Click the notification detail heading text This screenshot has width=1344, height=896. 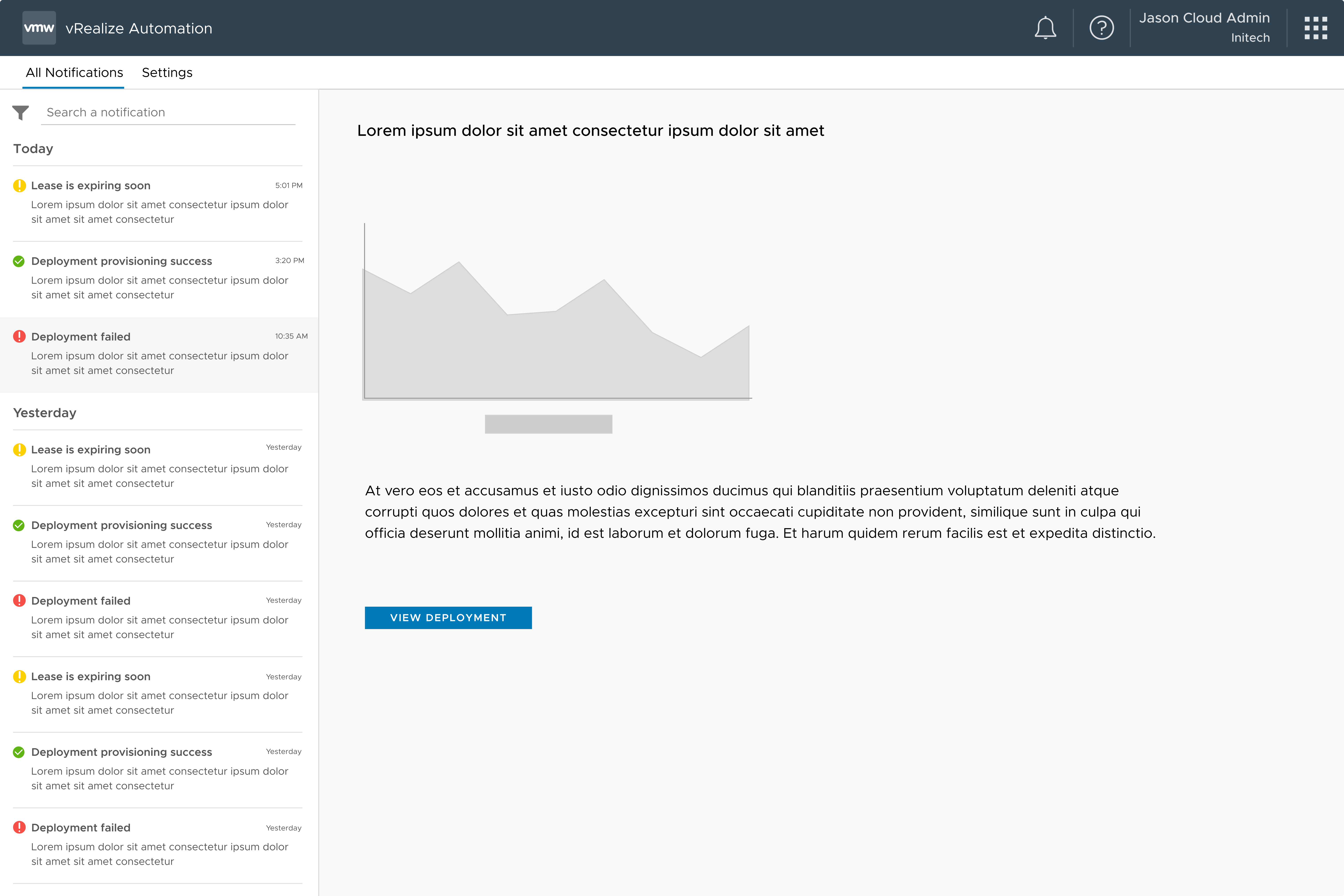click(590, 131)
